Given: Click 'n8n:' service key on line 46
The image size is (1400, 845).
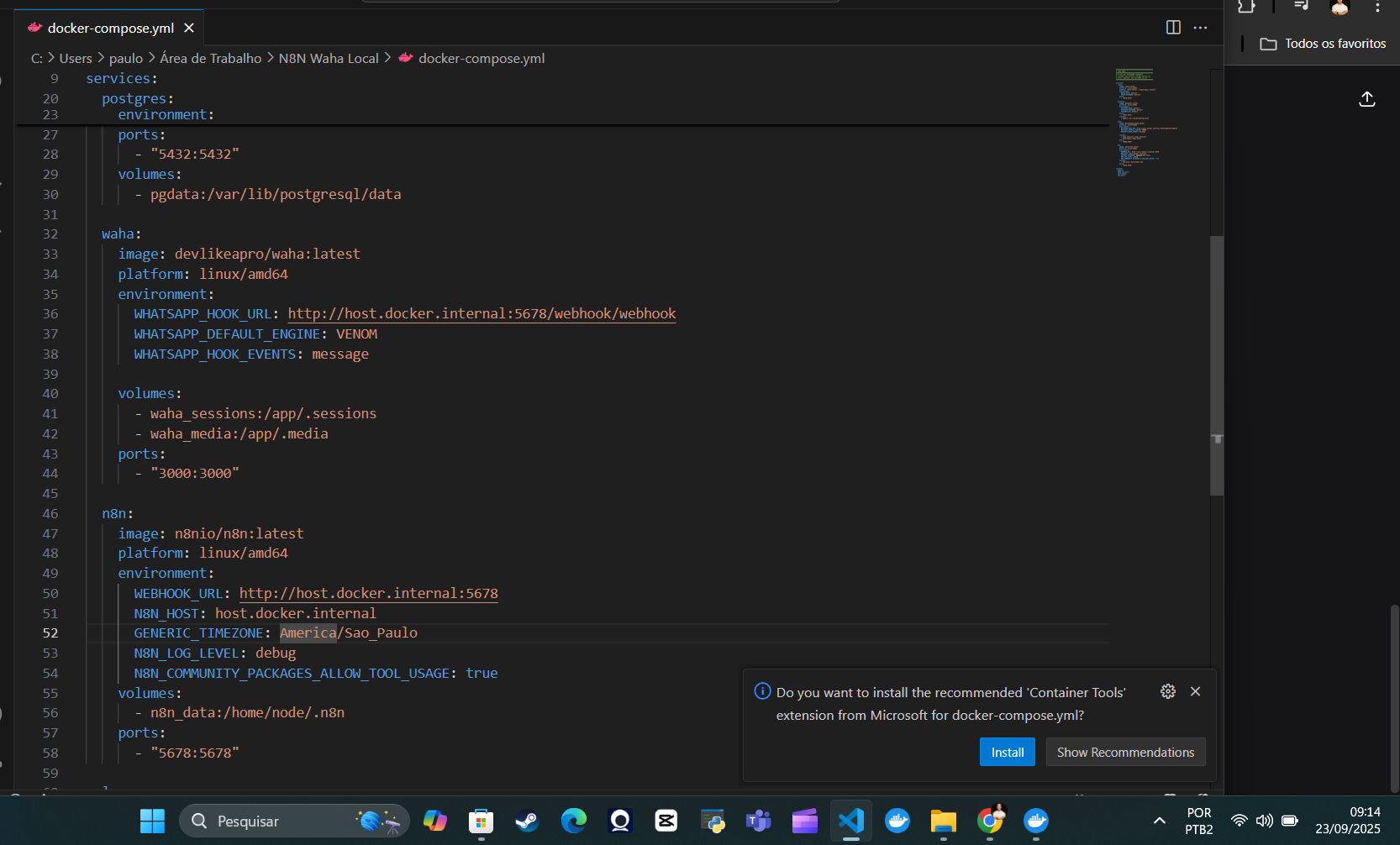Looking at the screenshot, I should (x=118, y=513).
